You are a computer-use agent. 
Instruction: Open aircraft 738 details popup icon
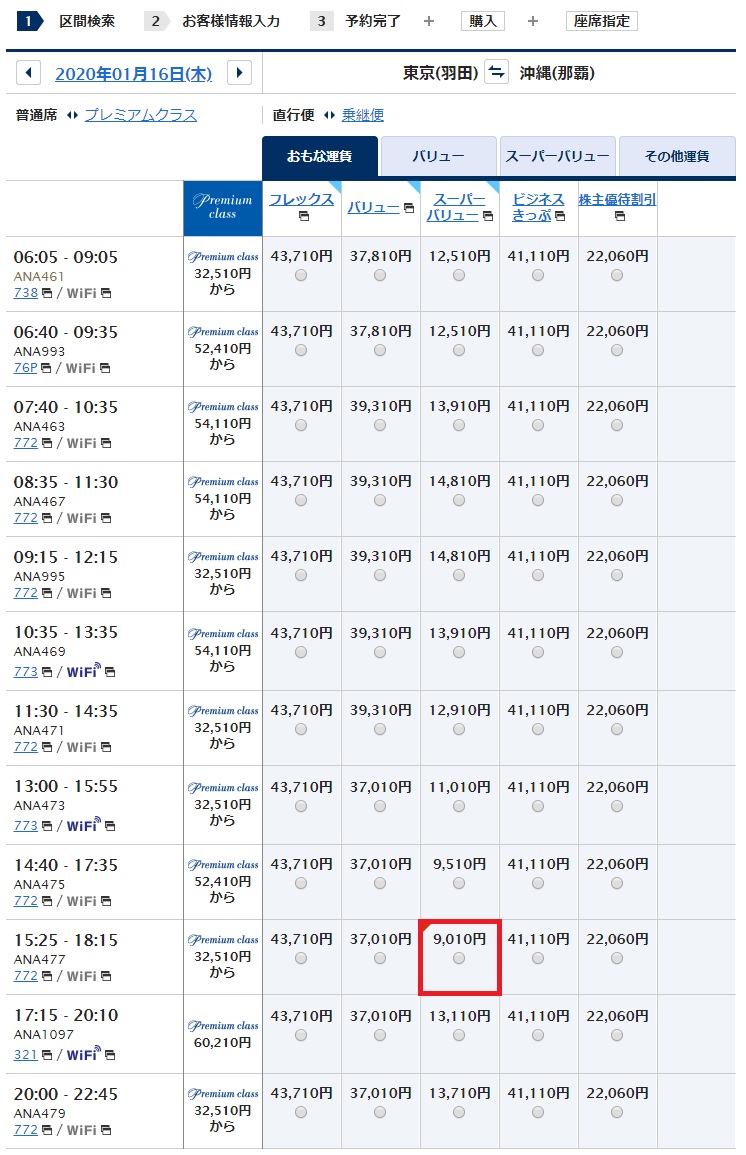[46, 293]
